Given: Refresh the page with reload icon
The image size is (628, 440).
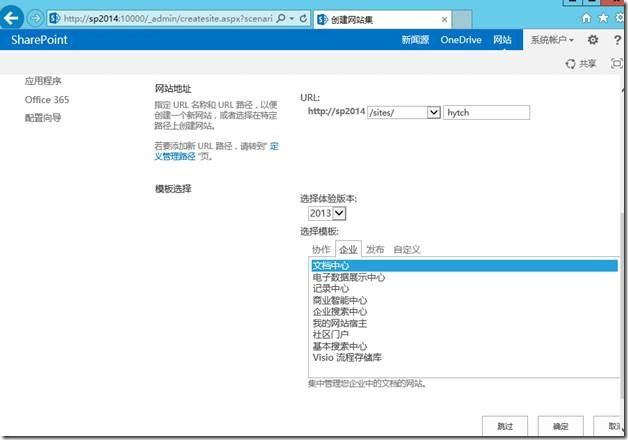Looking at the screenshot, I should click(303, 18).
